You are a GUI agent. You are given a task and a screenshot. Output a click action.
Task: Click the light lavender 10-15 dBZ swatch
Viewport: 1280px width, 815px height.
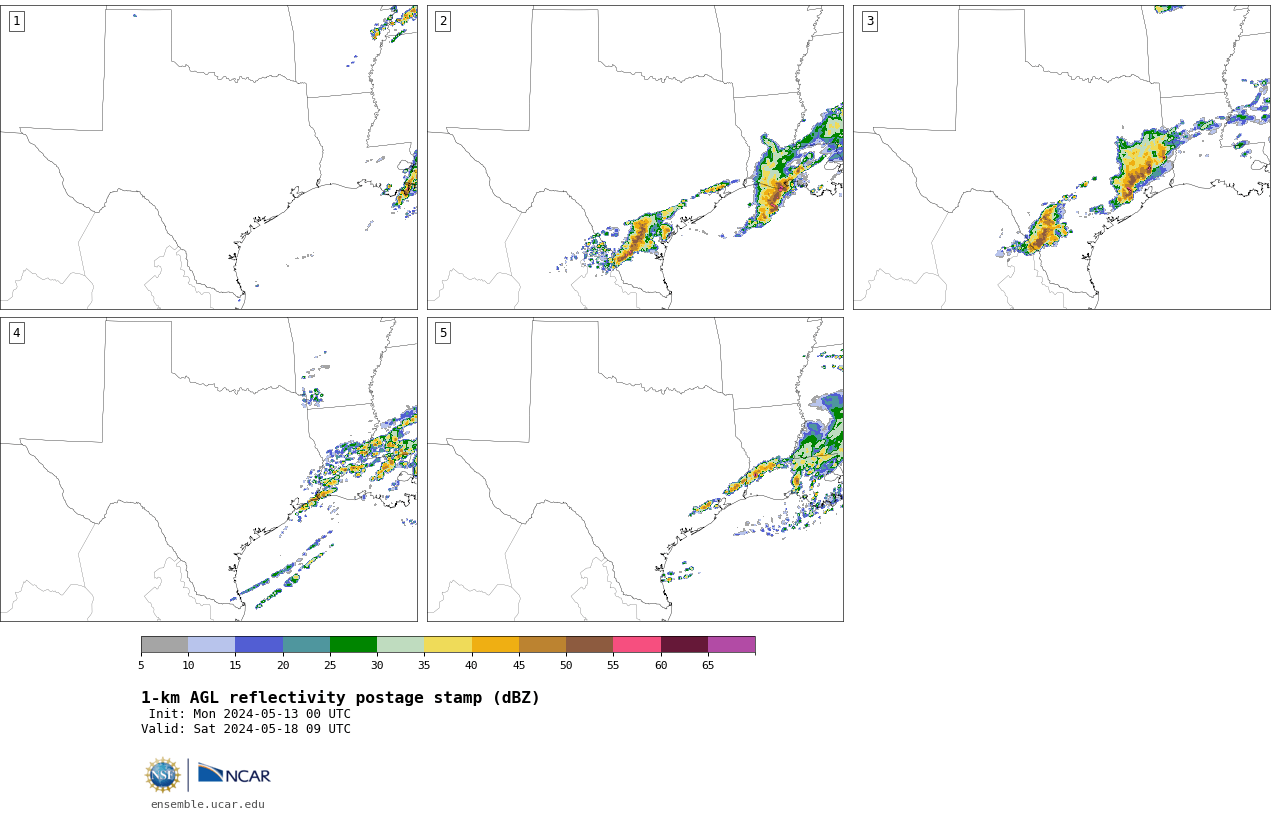[x=211, y=644]
